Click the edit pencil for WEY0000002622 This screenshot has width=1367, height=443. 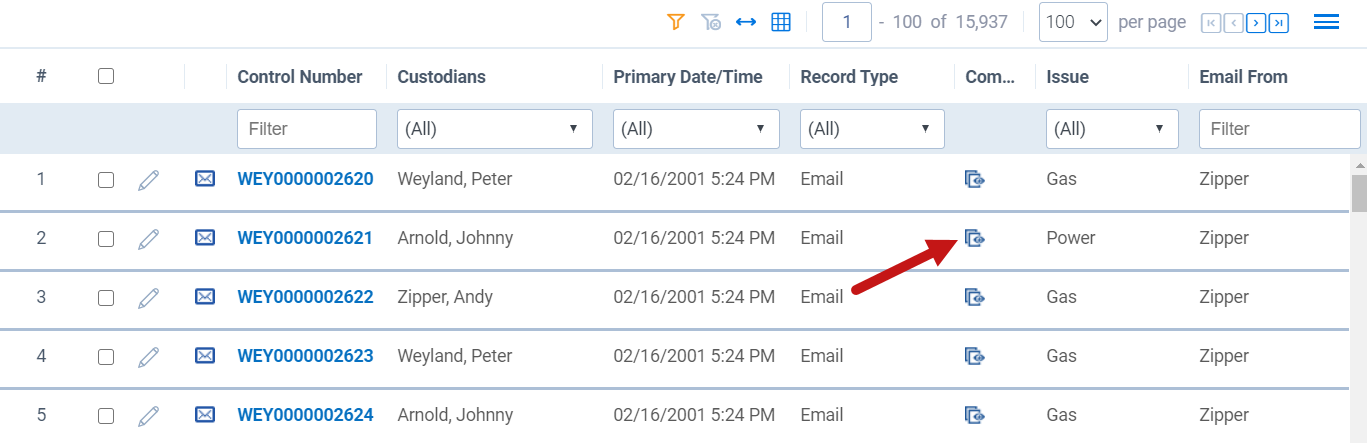coord(148,298)
